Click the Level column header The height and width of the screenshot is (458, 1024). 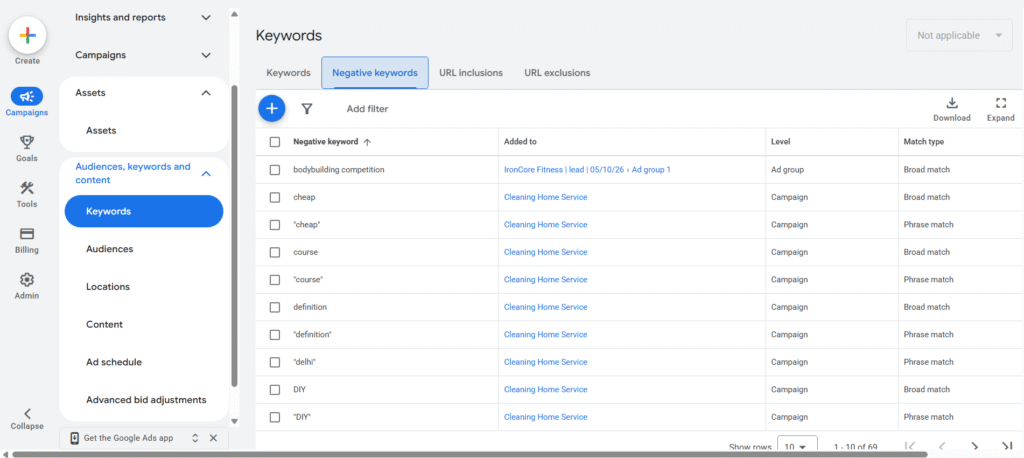click(x=780, y=142)
